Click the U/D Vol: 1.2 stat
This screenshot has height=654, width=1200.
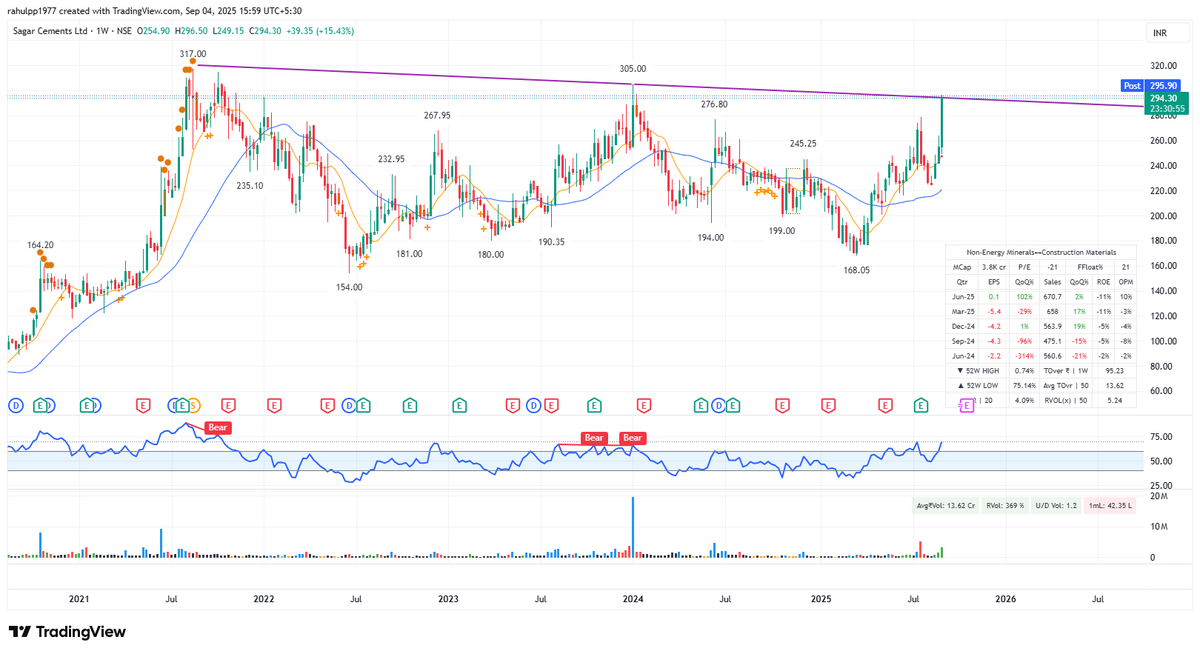1056,506
